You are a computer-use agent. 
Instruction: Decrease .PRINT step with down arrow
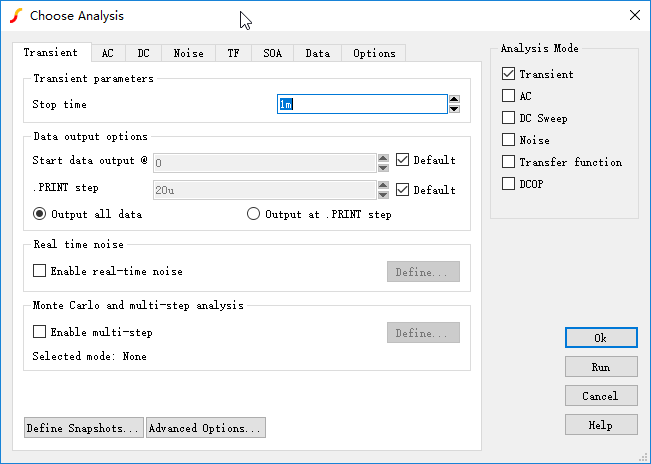point(383,195)
